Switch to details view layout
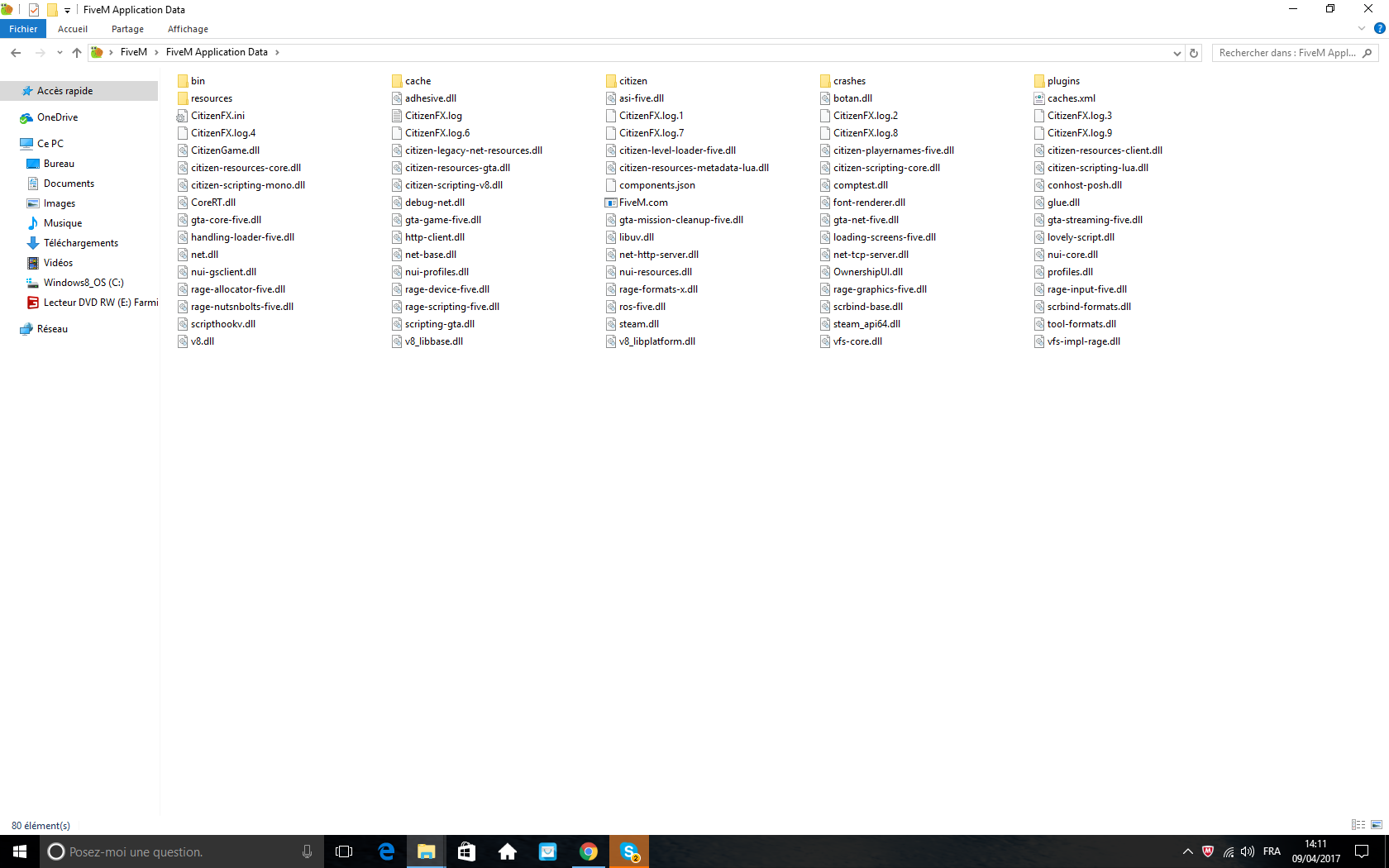Image resolution: width=1389 pixels, height=868 pixels. [1358, 825]
